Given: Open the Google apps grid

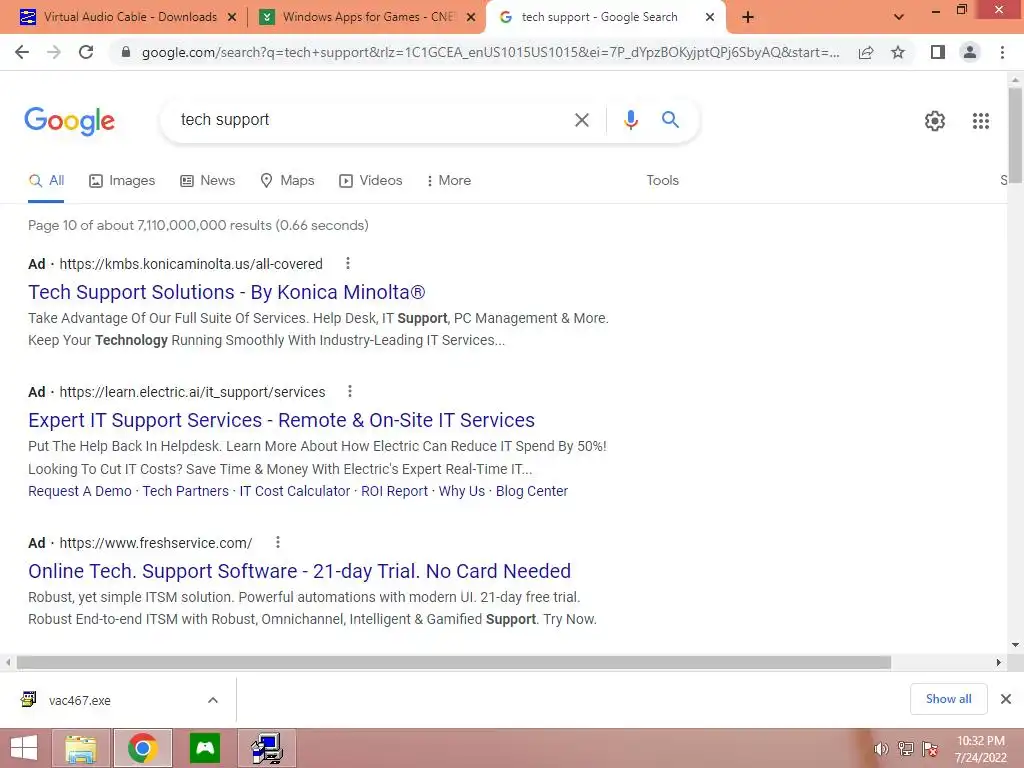Looking at the screenshot, I should point(981,121).
